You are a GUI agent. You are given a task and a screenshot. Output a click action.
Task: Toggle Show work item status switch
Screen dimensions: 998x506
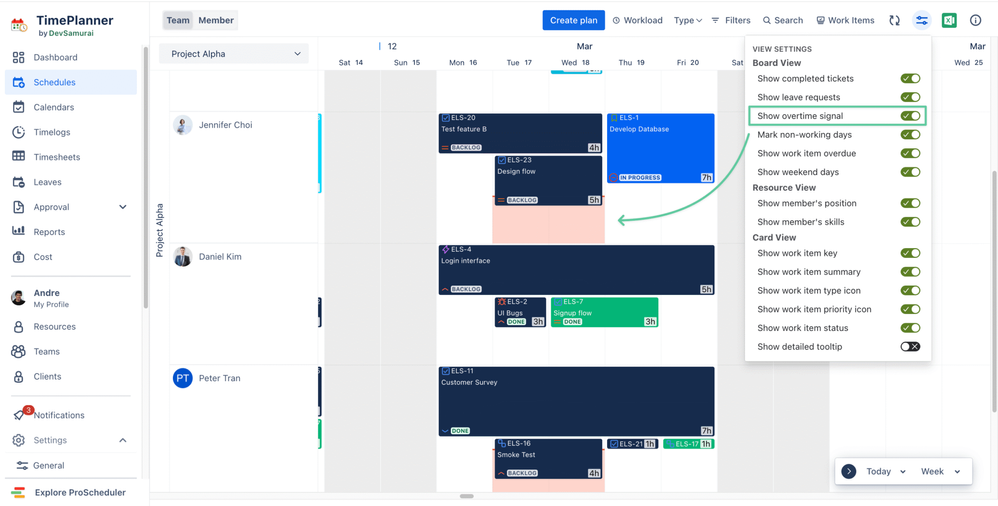910,328
